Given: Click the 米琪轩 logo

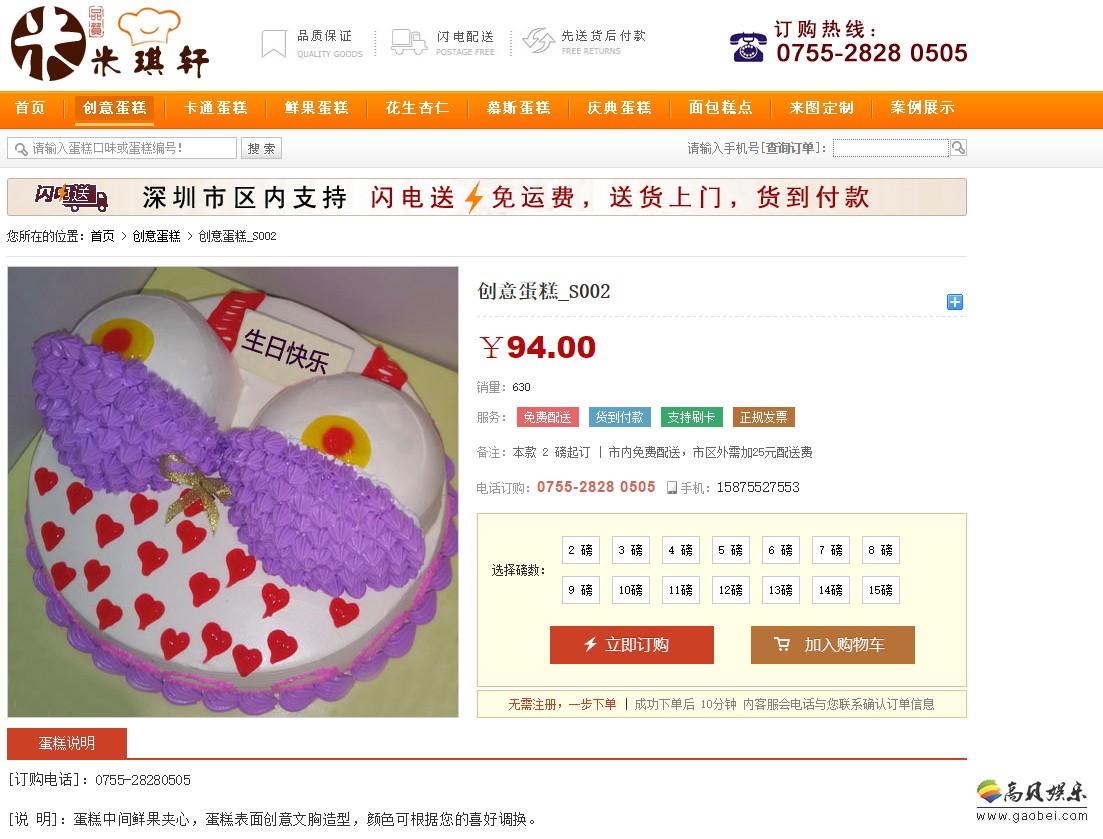Looking at the screenshot, I should click(110, 43).
